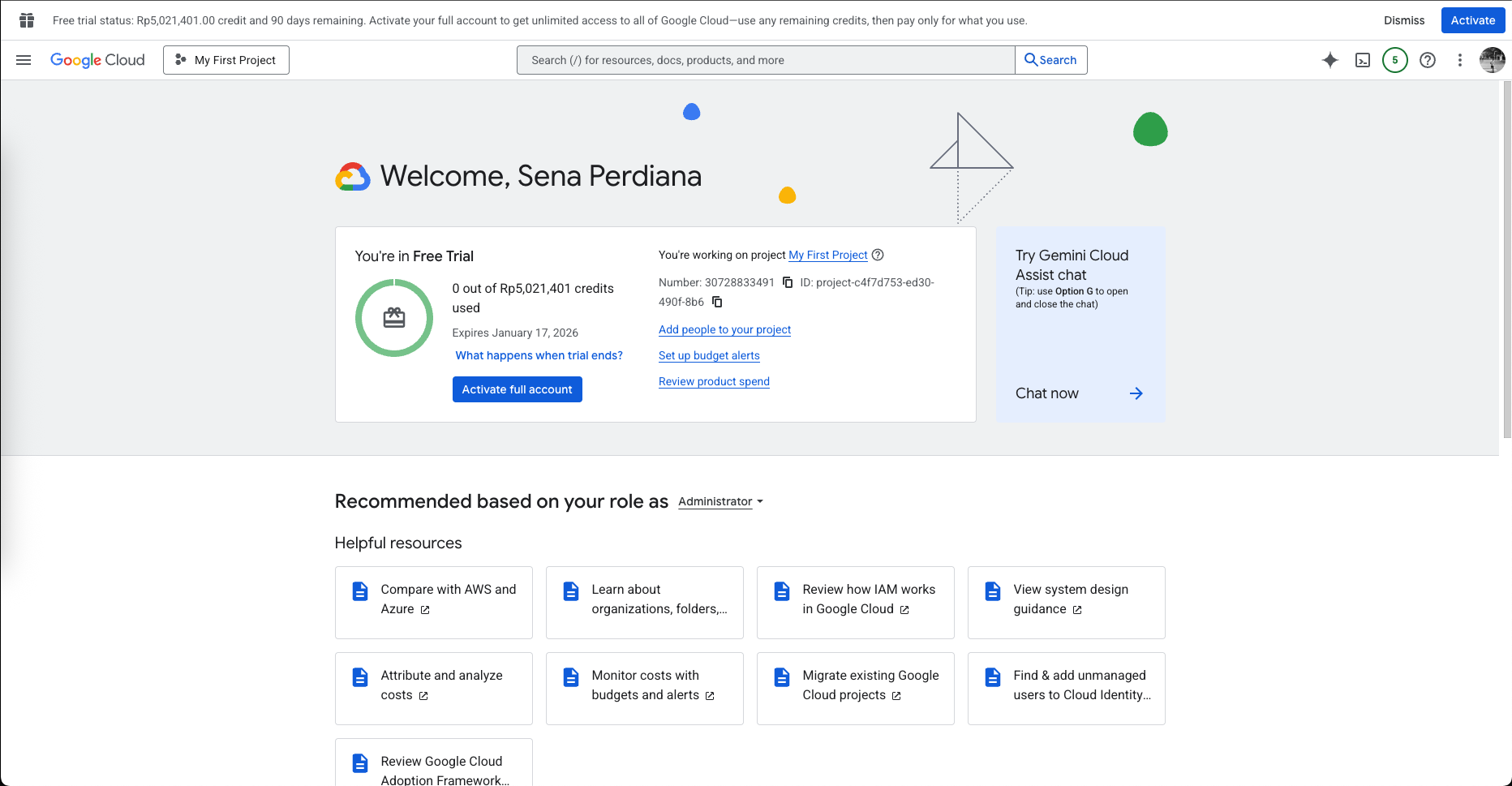Image resolution: width=1512 pixels, height=786 pixels.
Task: Click the Chat now arrow
Action: (1136, 393)
